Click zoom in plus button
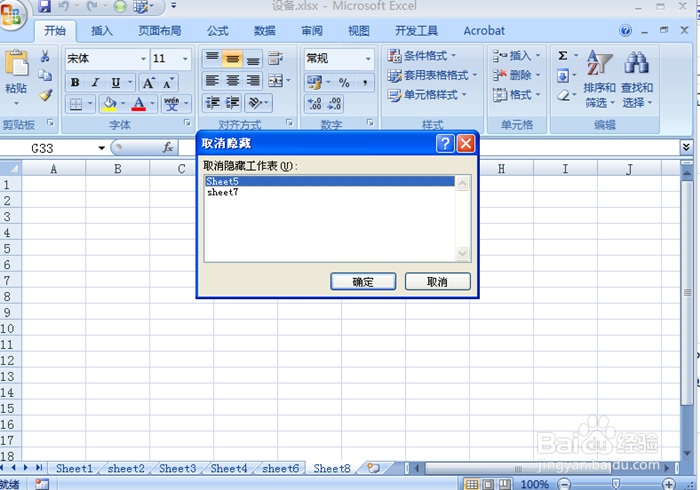The image size is (700, 490). [669, 484]
